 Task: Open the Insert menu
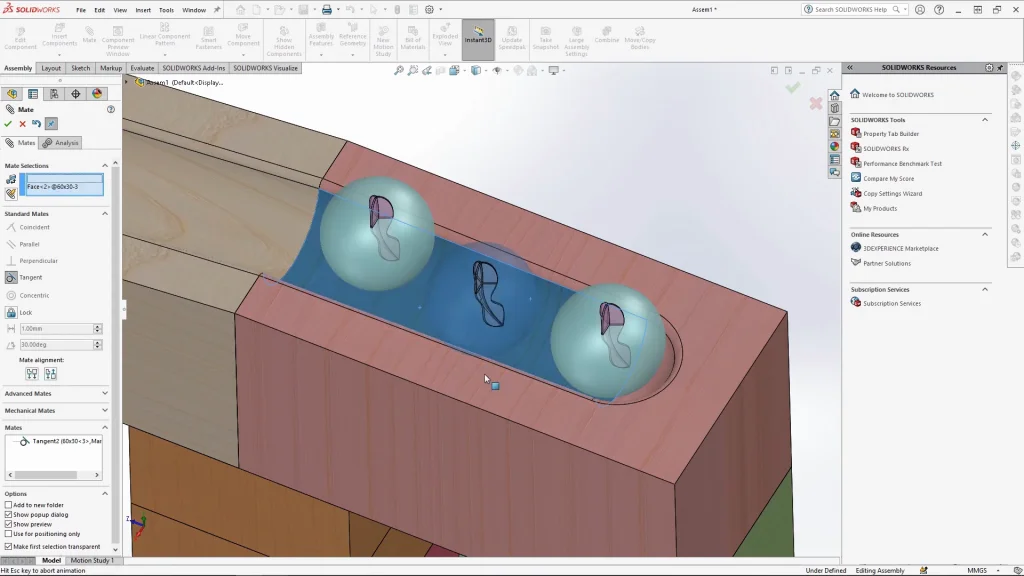click(x=143, y=10)
